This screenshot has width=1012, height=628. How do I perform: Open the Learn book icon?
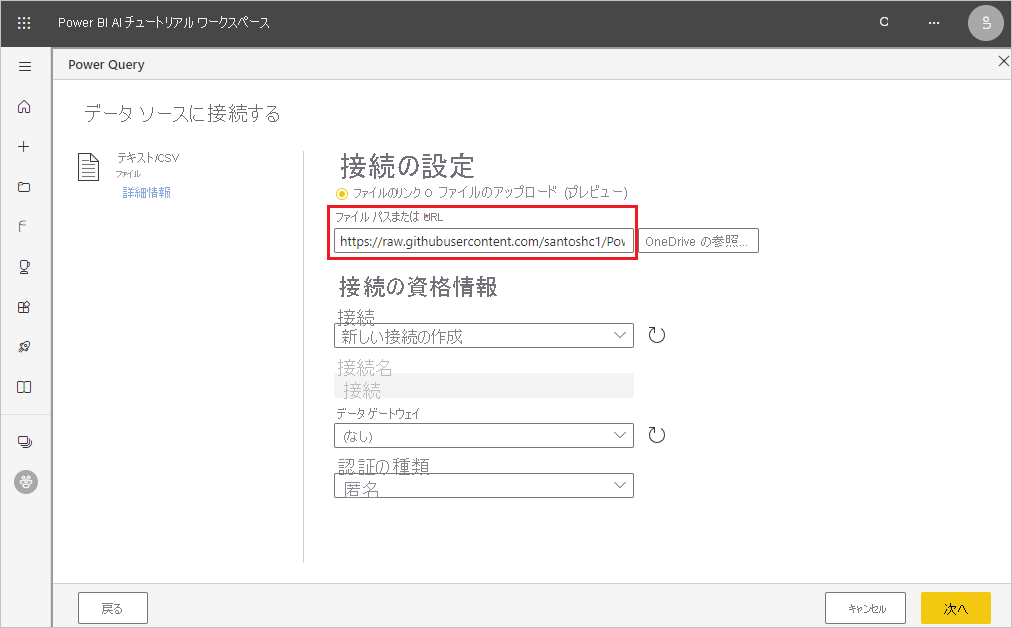click(24, 387)
